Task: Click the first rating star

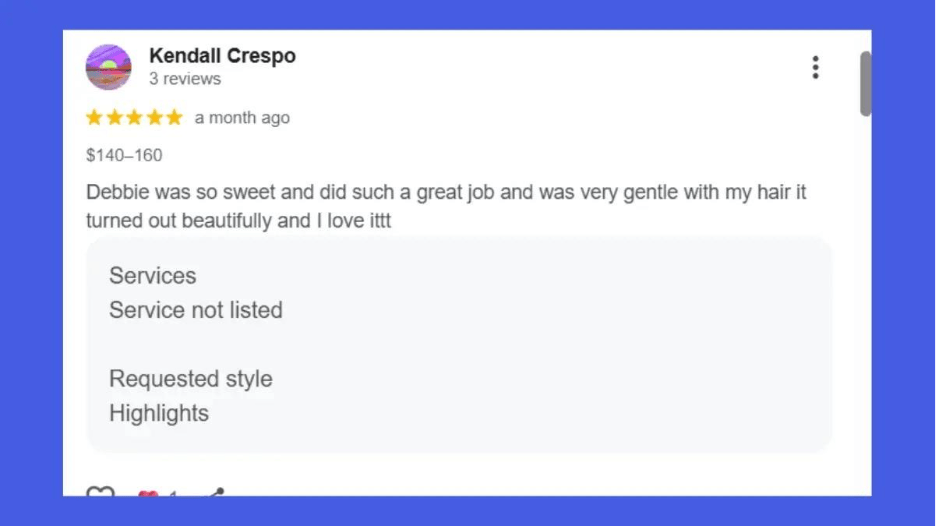Action: 95,118
